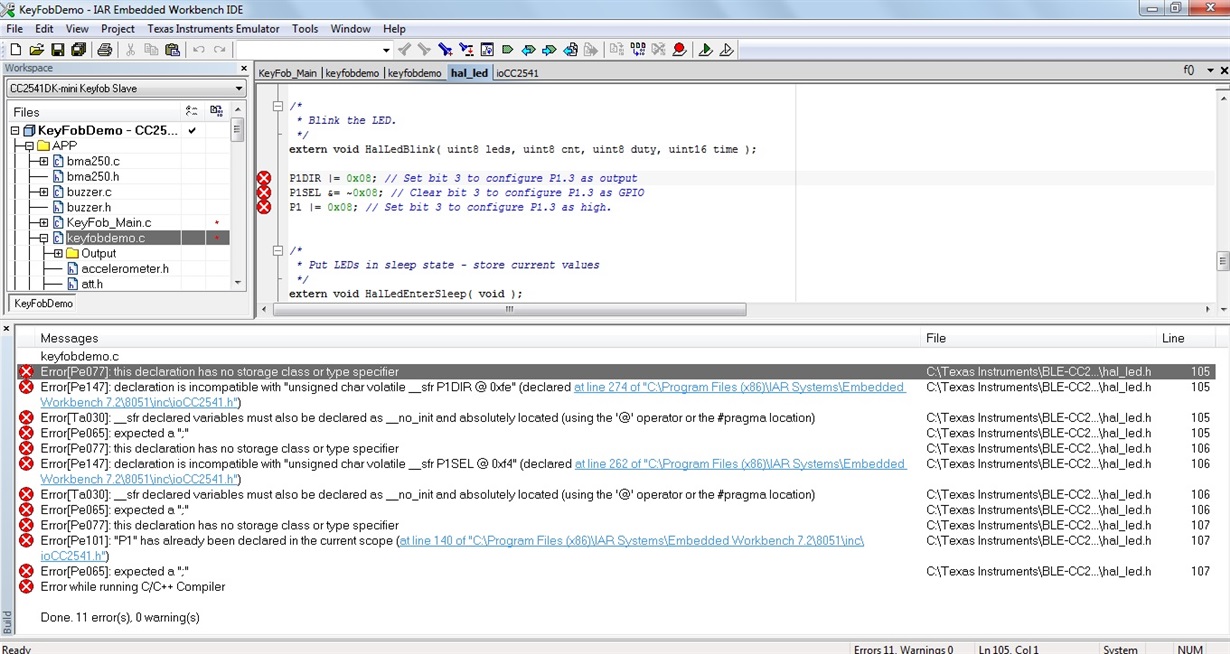Click the Go To line toolbar icon
The image size is (1230, 654).
point(487,49)
